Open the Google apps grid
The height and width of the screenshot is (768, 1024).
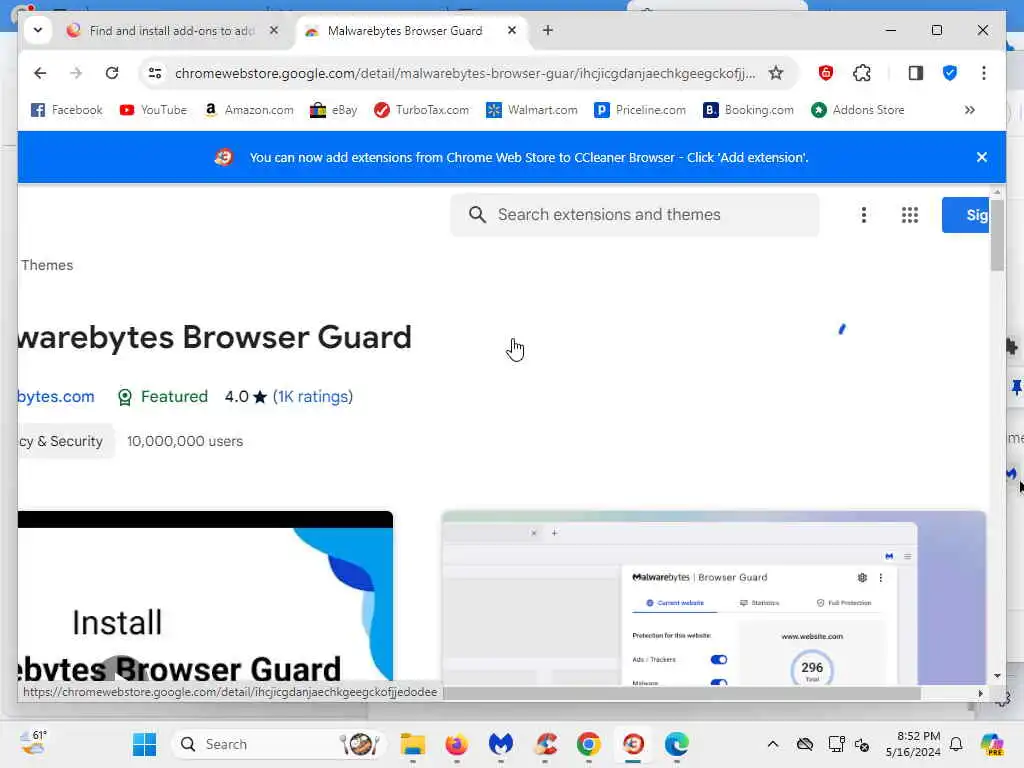(x=910, y=215)
